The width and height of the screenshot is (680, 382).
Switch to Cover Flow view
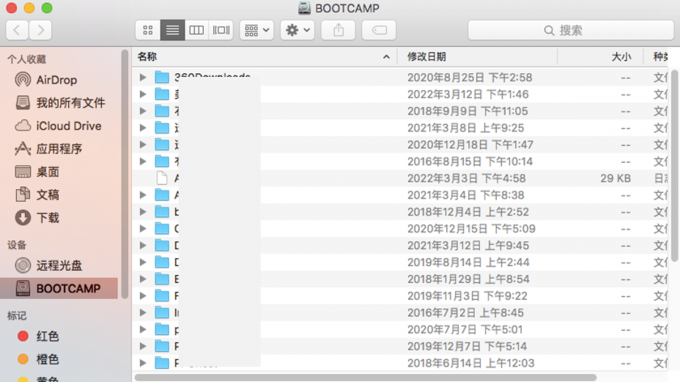221,30
